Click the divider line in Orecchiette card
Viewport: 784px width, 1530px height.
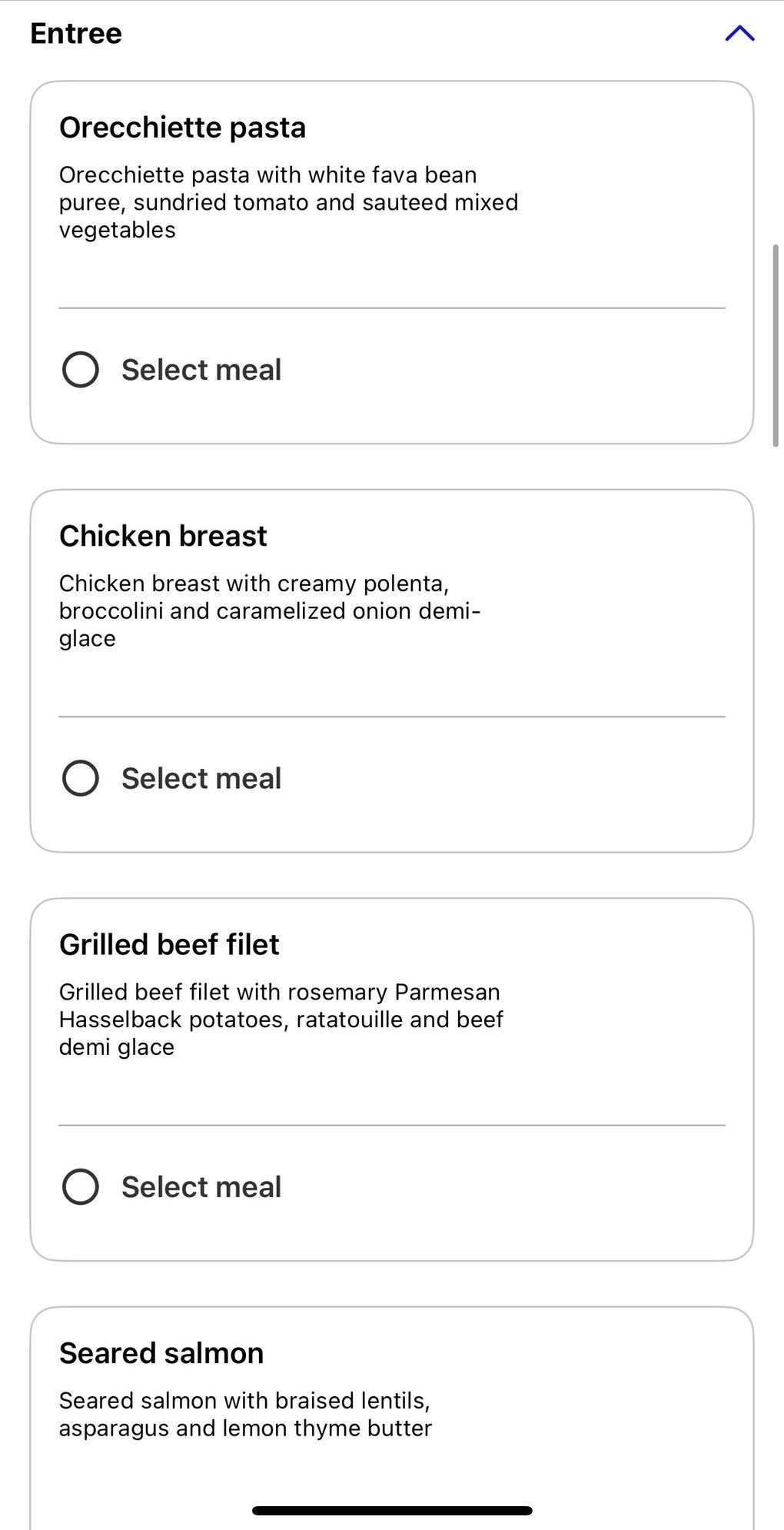click(392, 308)
